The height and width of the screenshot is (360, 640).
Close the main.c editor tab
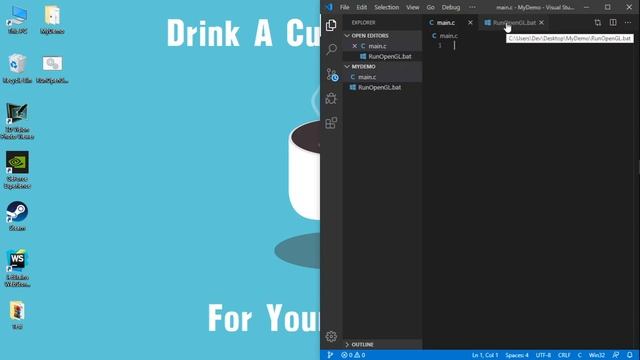(x=470, y=22)
